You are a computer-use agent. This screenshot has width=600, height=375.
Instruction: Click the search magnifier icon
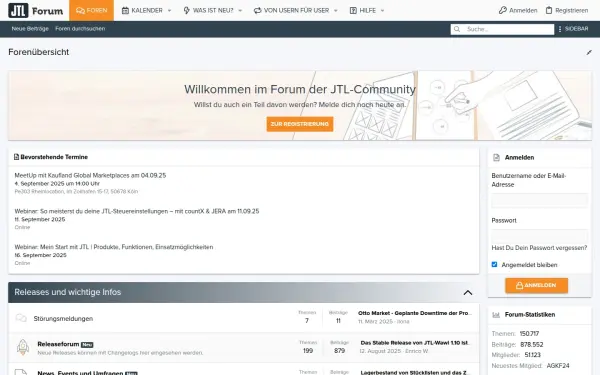457,29
